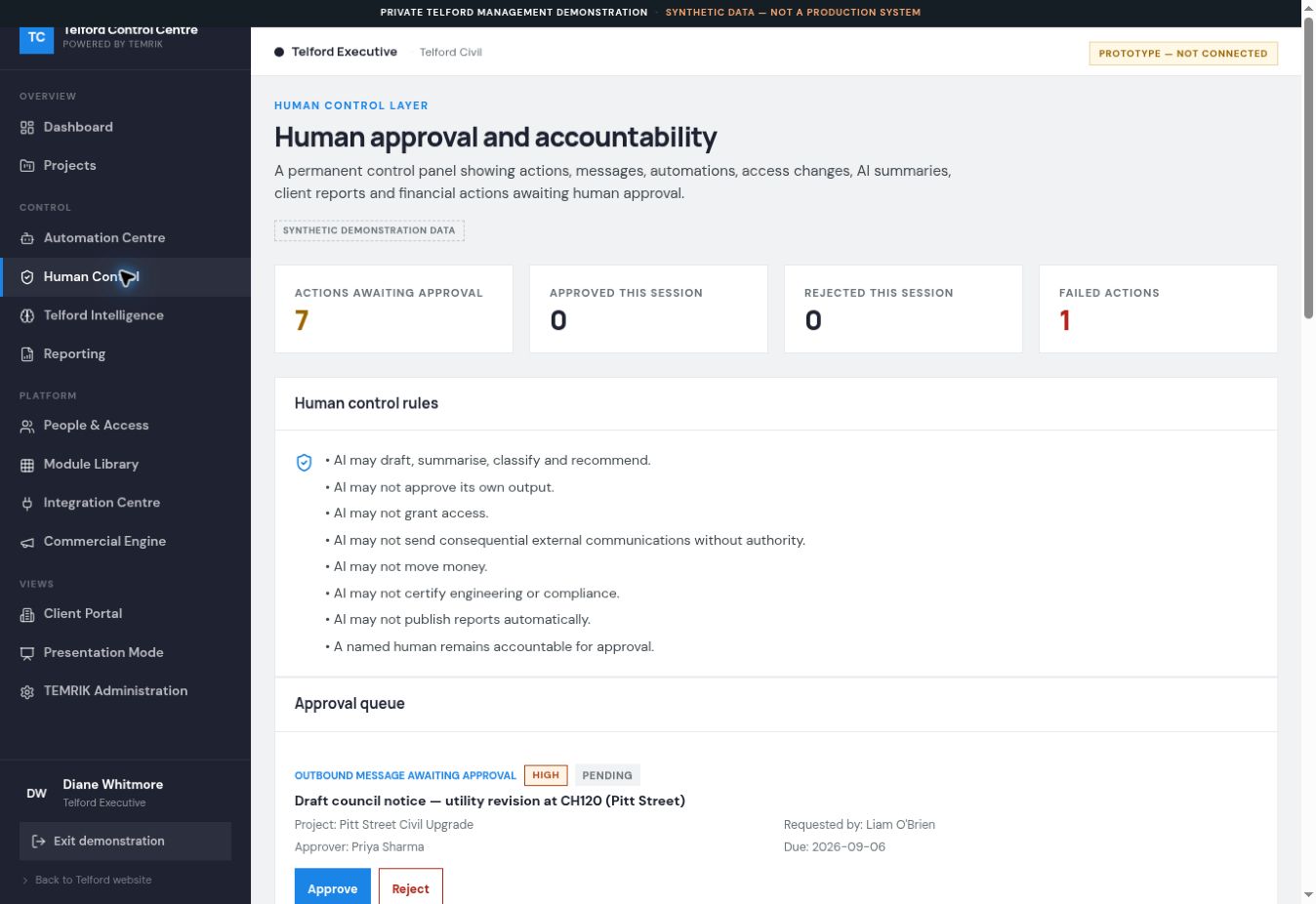The height and width of the screenshot is (904, 1316).
Task: Click the Commercial Engine megaphone icon
Action: [x=27, y=542]
